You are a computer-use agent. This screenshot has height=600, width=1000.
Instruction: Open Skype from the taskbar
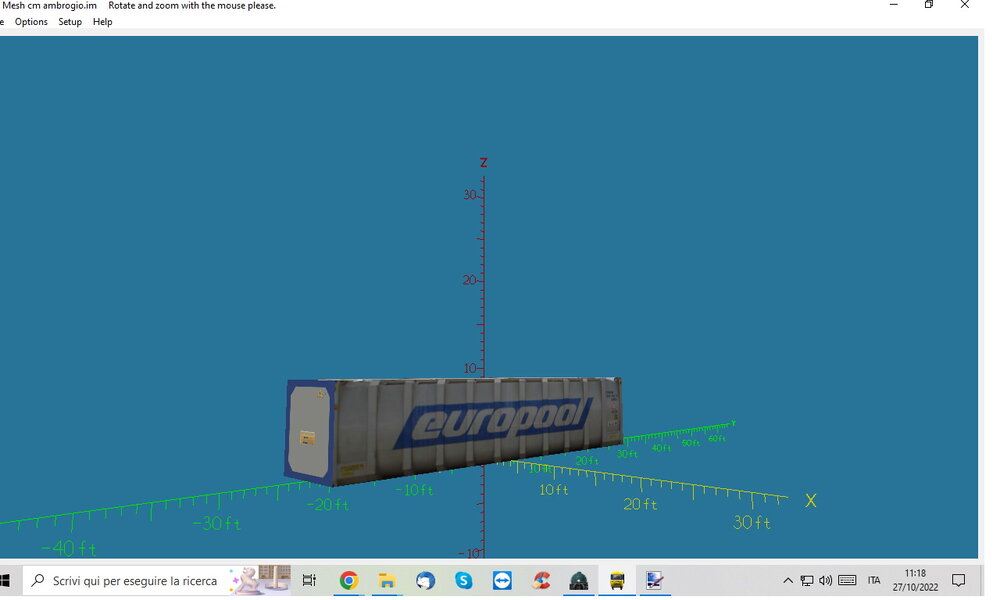(x=464, y=580)
